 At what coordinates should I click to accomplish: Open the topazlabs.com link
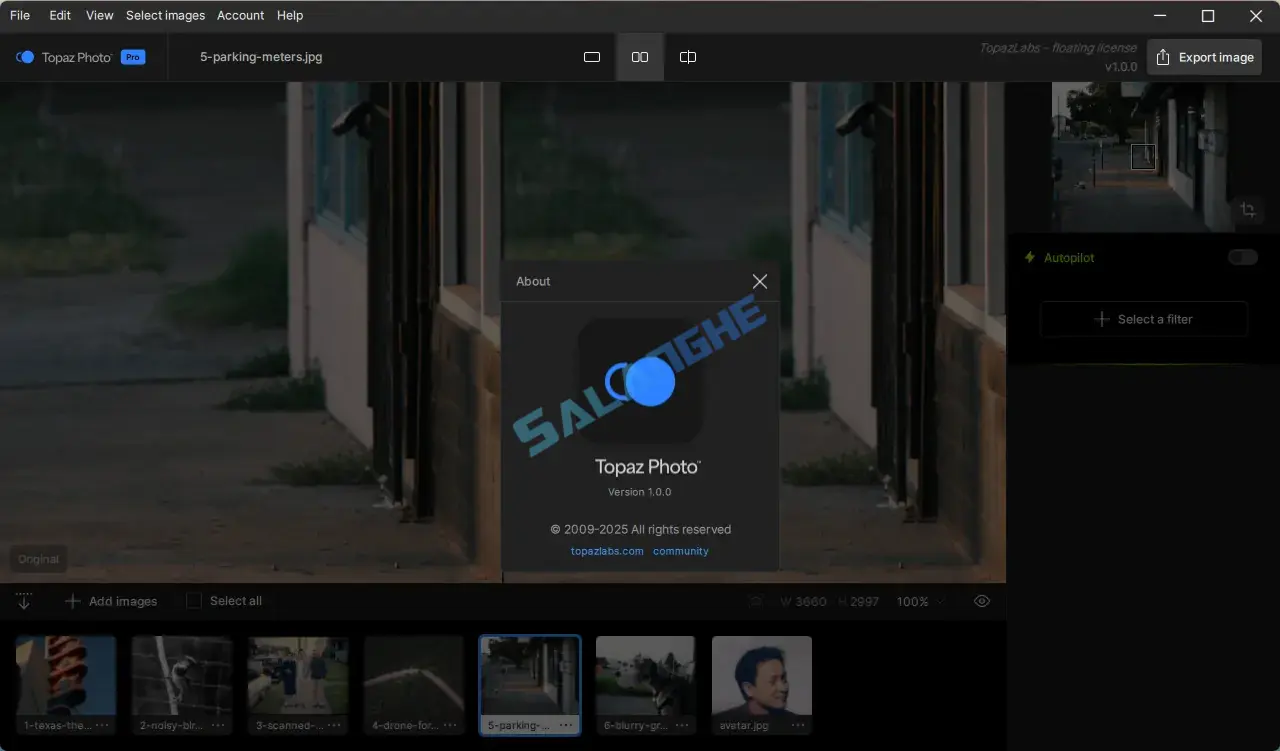(x=605, y=550)
